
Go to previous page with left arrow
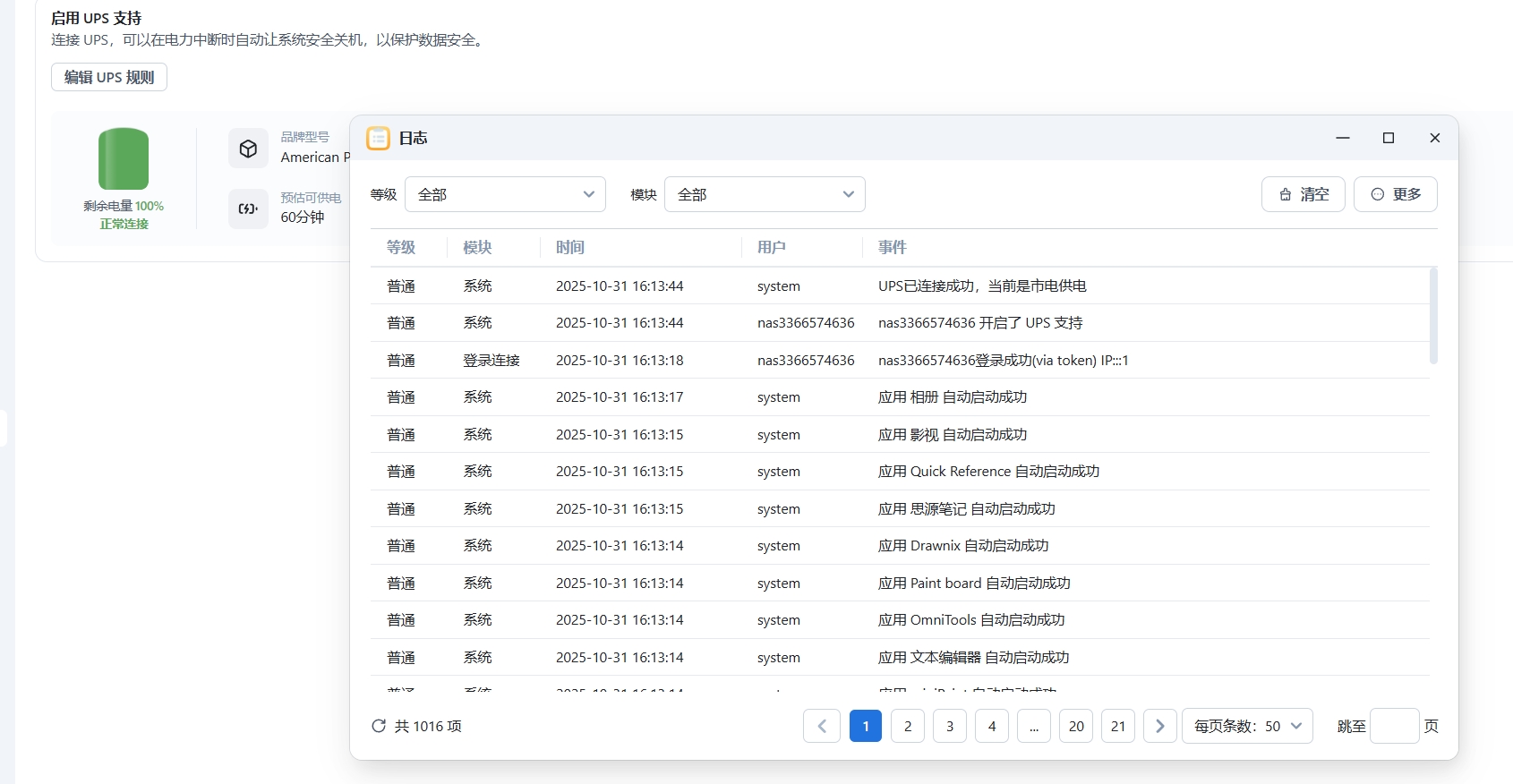click(821, 726)
